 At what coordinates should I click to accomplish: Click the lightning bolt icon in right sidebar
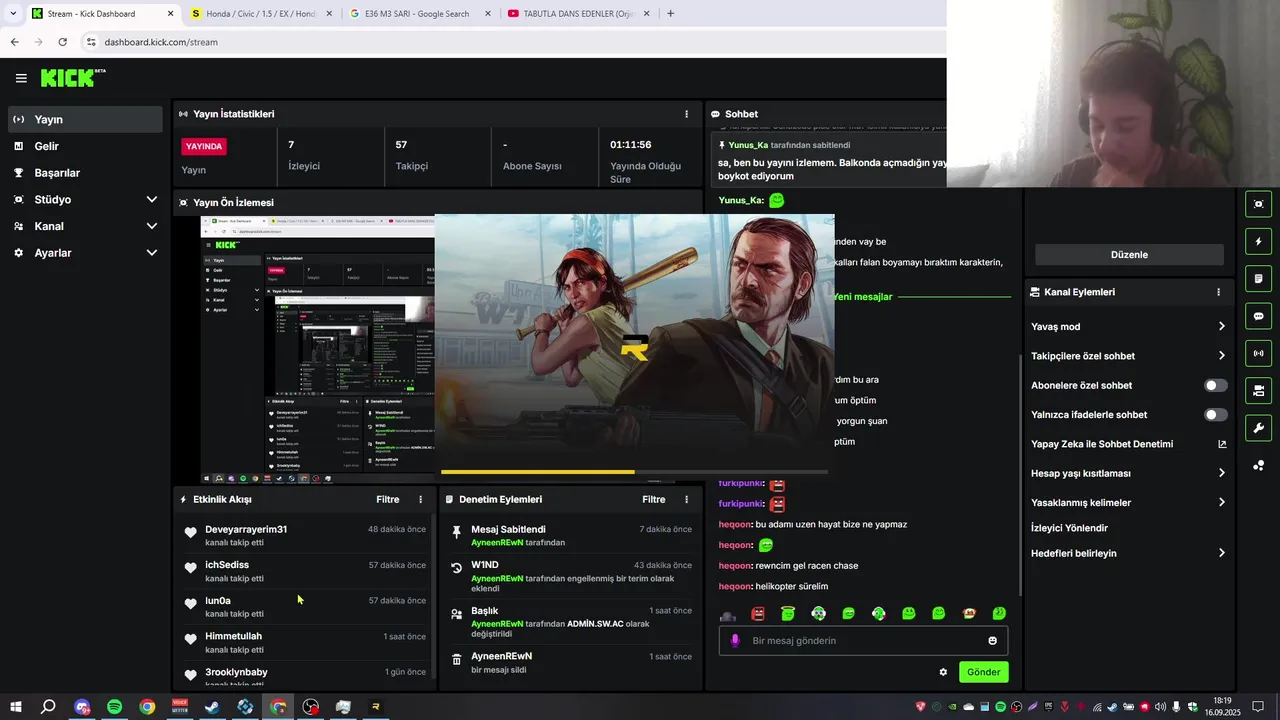[x=1258, y=241]
